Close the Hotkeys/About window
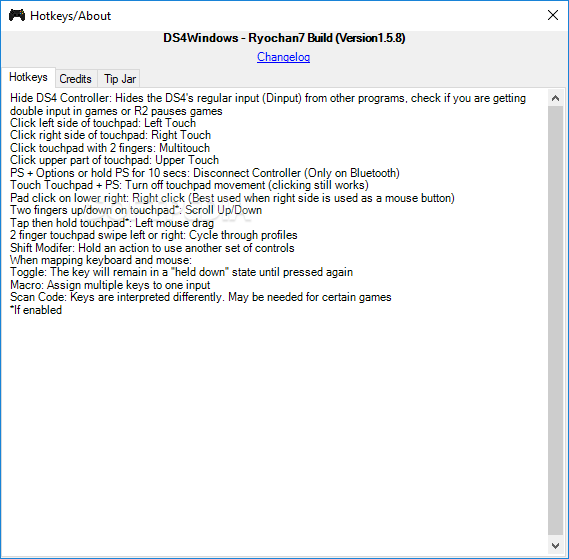This screenshot has height=559, width=569. click(553, 15)
